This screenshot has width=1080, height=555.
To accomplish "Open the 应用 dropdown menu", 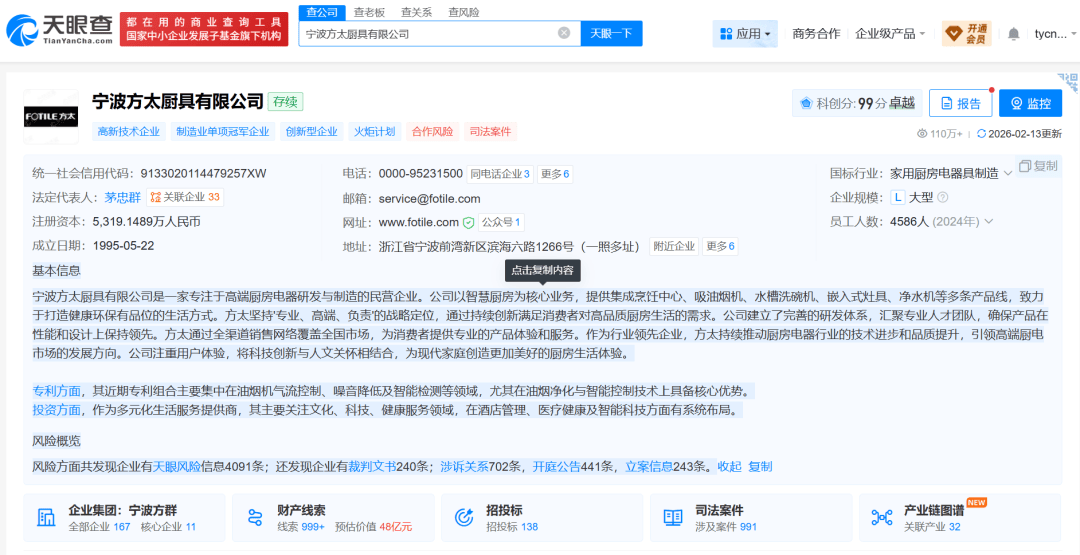I will click(746, 33).
